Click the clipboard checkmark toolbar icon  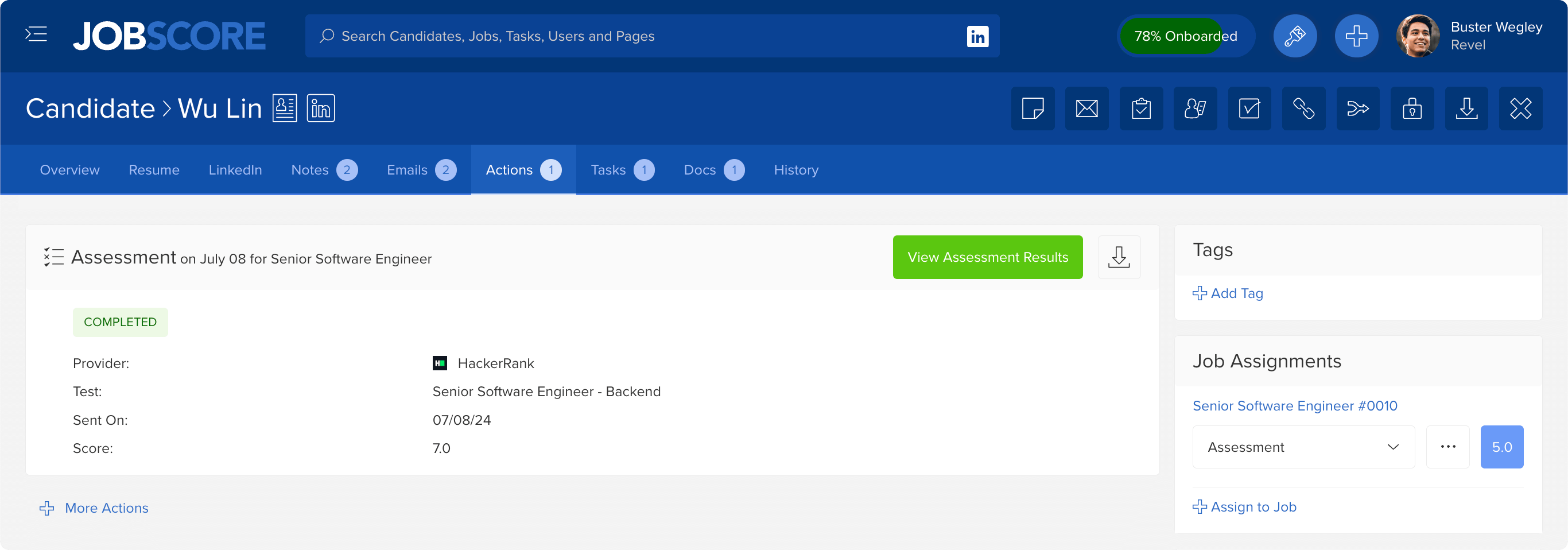1142,109
